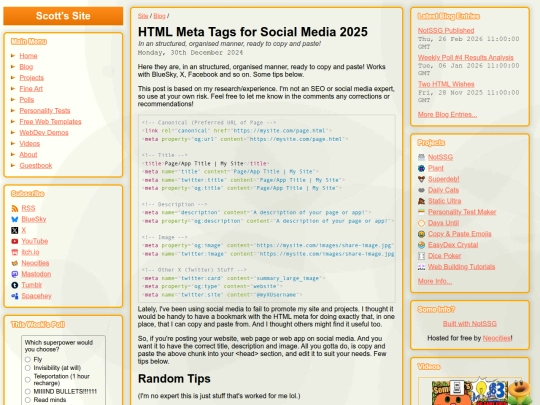Click the Dice Poker icon
540x405 pixels.
click(x=421, y=256)
